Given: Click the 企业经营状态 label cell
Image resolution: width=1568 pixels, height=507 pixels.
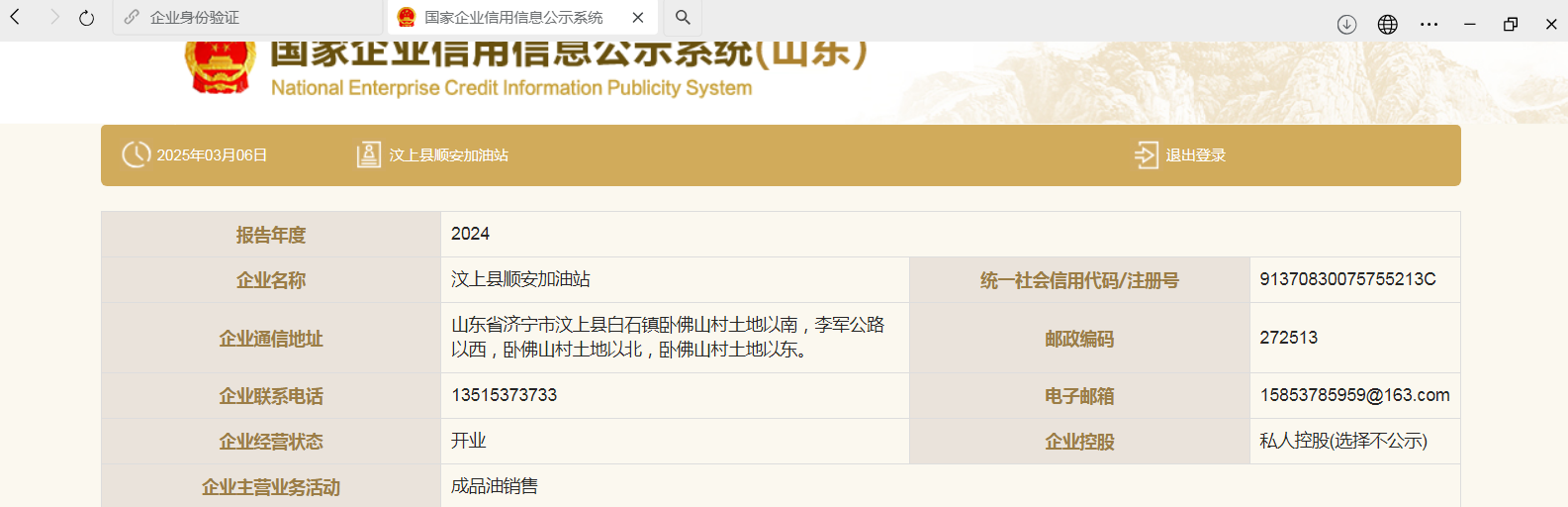Looking at the screenshot, I should click(271, 442).
